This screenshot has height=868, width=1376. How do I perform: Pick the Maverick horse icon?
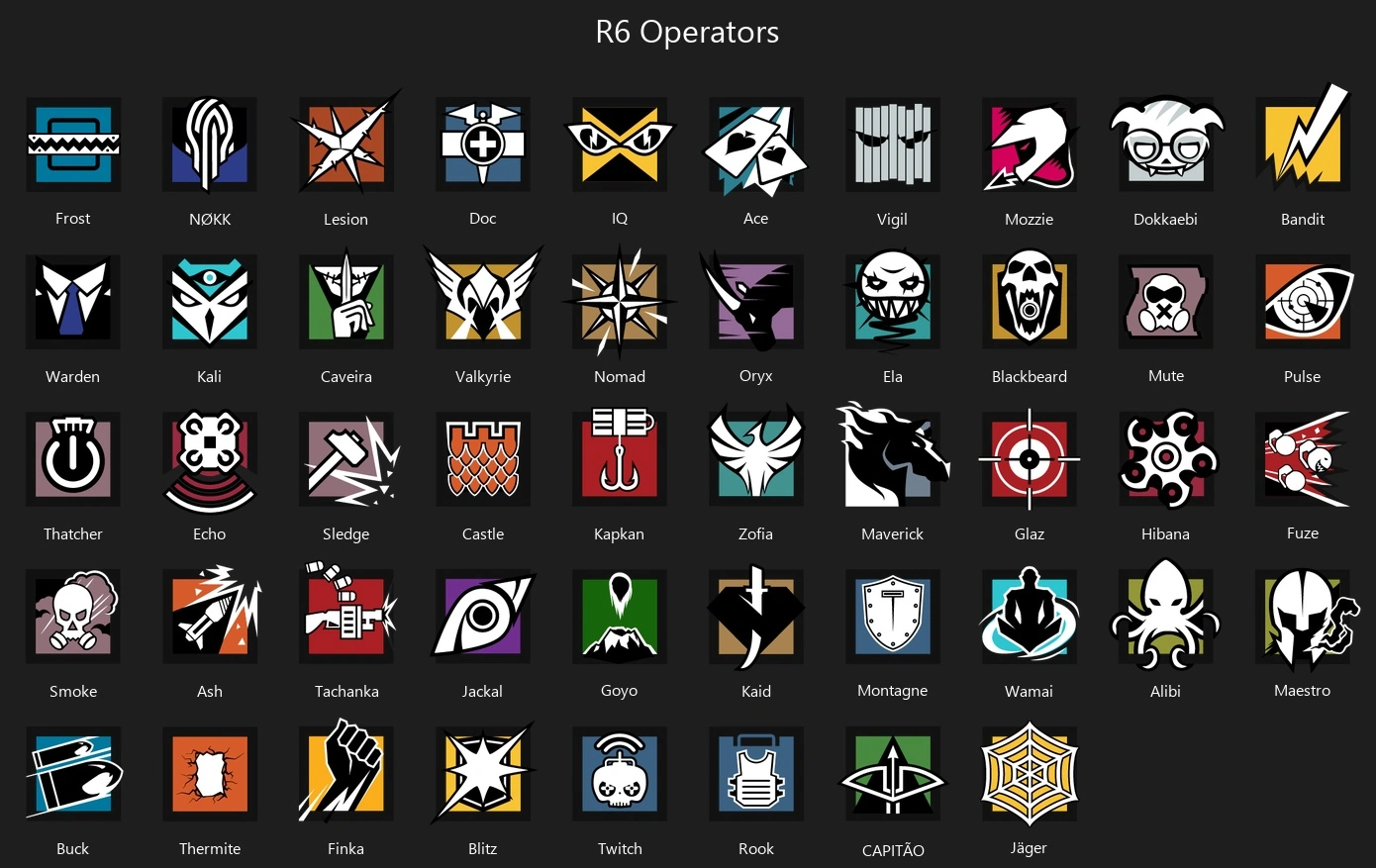(893, 455)
